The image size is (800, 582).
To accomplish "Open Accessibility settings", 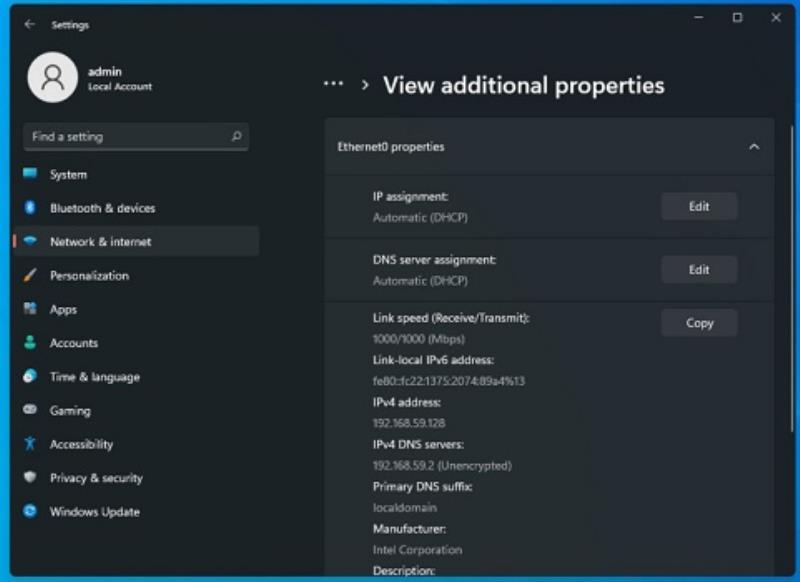I will tap(136, 444).
